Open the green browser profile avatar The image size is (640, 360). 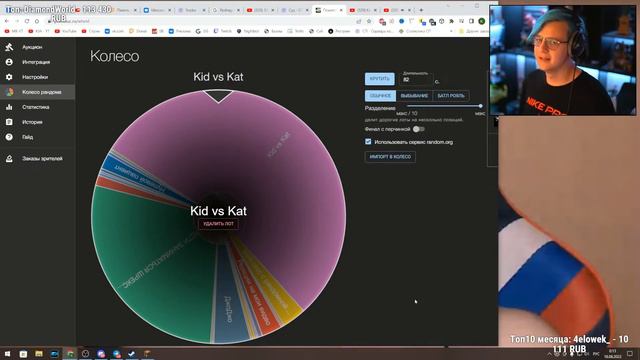tap(482, 21)
